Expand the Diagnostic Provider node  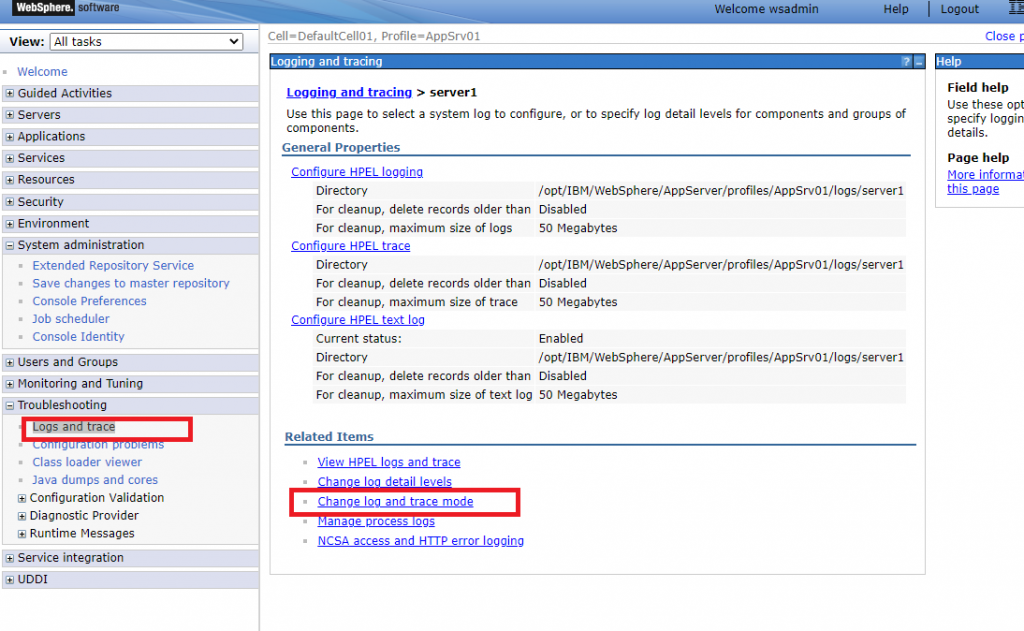tap(22, 516)
